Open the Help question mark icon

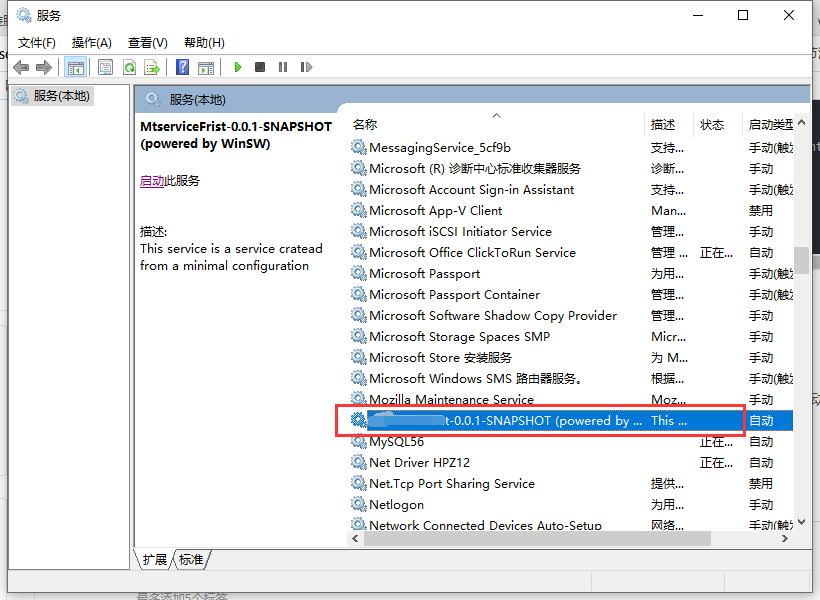coord(183,67)
